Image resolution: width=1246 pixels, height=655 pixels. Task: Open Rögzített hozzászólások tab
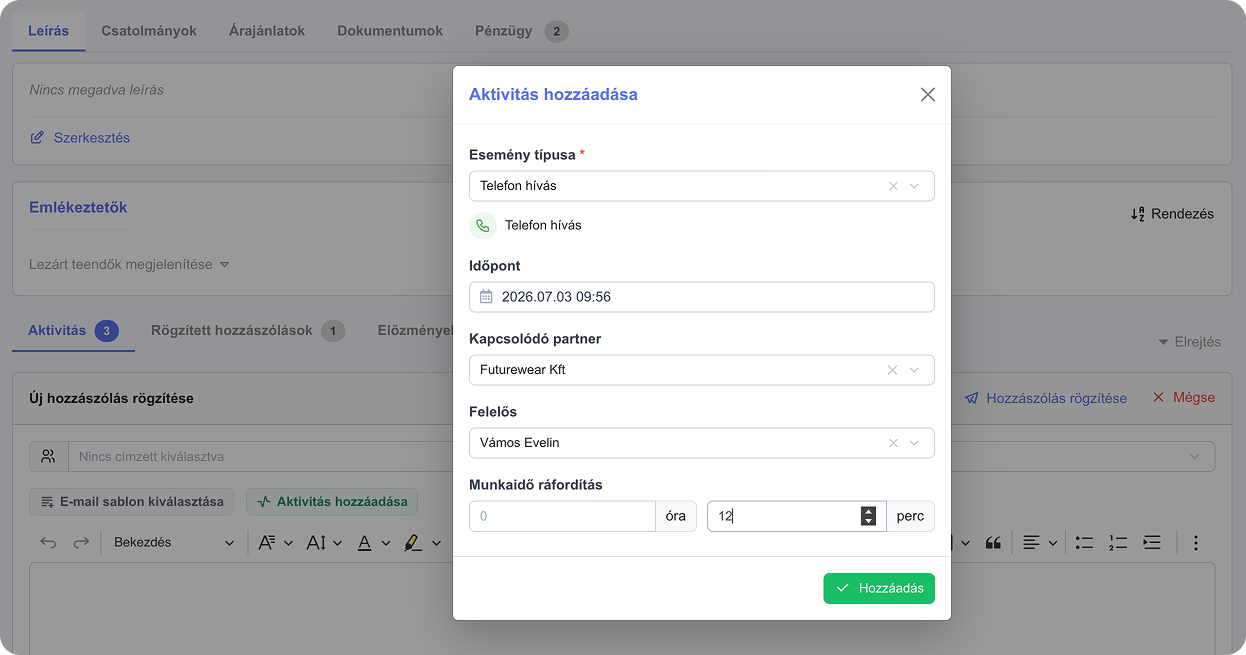248,330
